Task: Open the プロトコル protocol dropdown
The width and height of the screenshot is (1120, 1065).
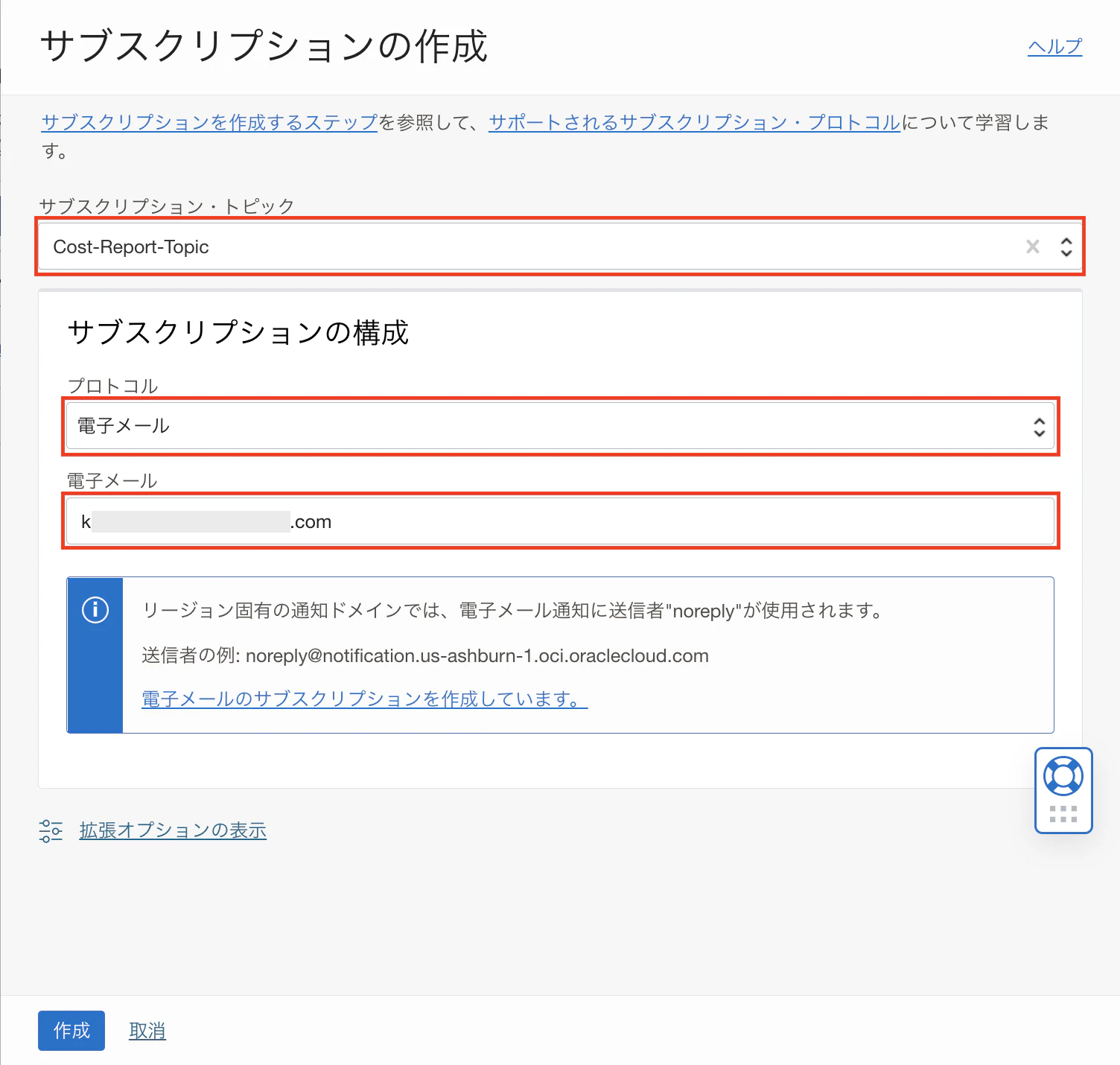Action: coord(560,426)
